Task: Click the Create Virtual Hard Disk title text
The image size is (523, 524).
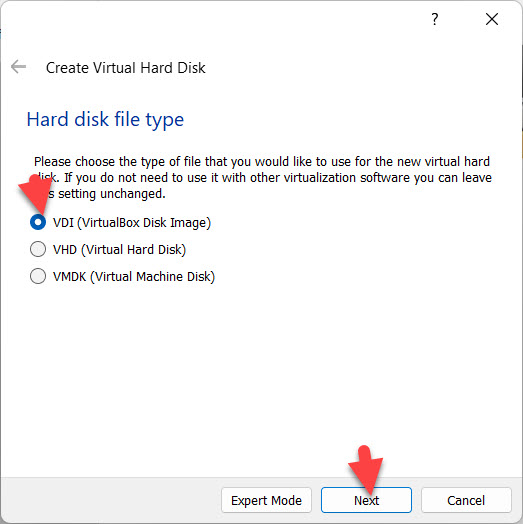Action: [x=126, y=68]
